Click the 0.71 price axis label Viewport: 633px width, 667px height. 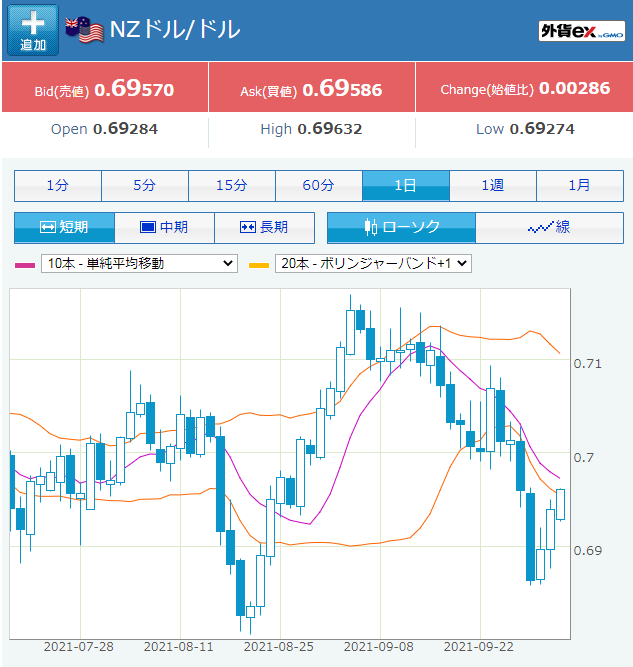click(587, 364)
